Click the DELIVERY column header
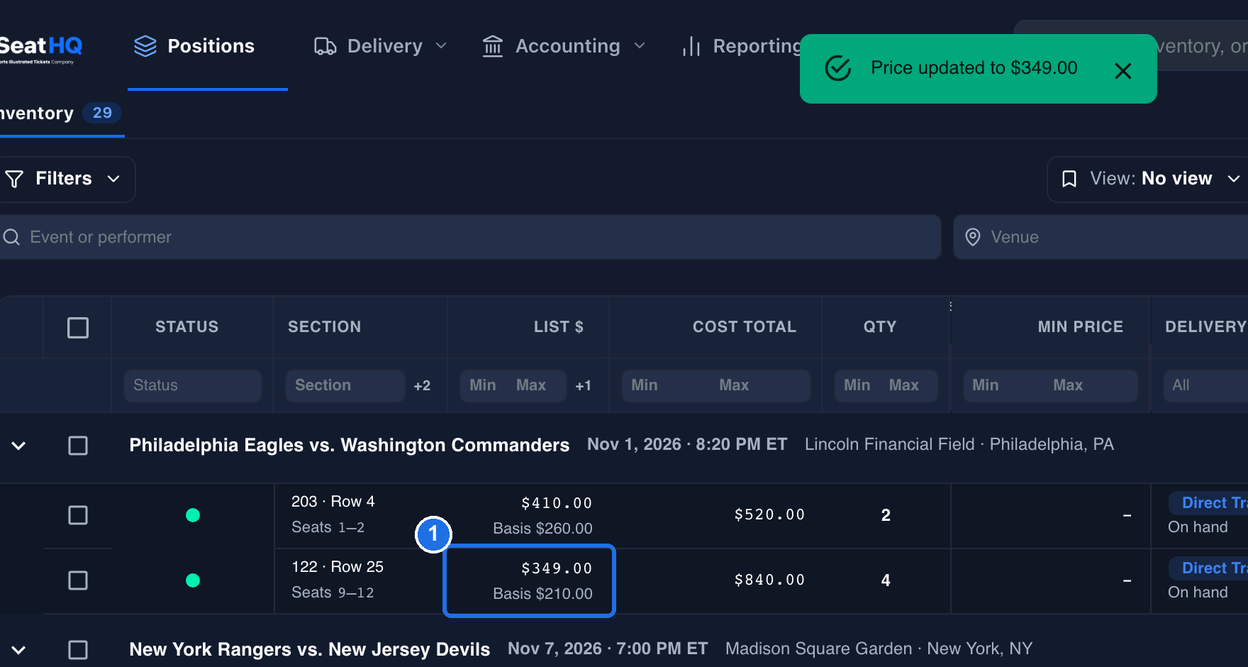This screenshot has height=667, width=1248. pyautogui.click(x=1205, y=327)
